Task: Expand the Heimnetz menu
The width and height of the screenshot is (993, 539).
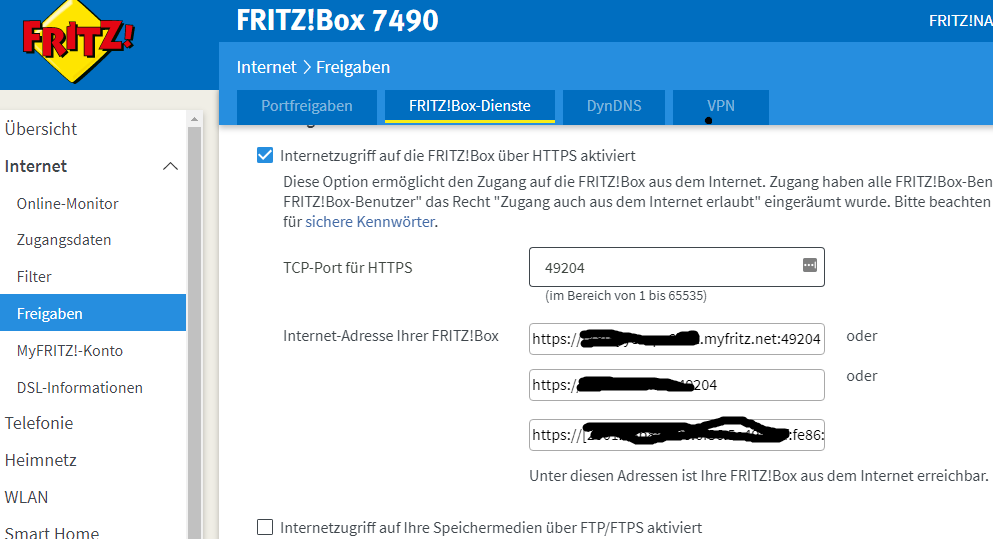Action: pos(41,460)
